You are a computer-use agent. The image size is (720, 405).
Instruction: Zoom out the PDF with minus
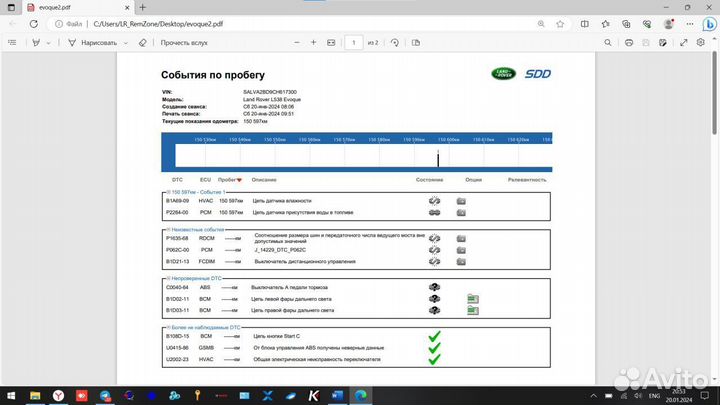297,43
